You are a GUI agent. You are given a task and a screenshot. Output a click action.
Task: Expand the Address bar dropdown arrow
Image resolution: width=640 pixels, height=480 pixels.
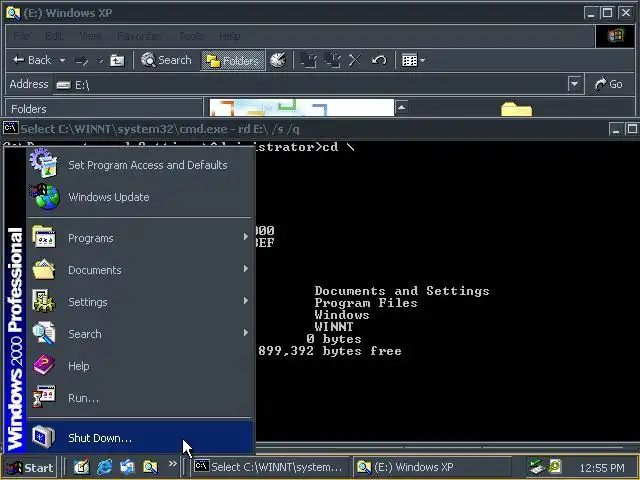click(574, 84)
